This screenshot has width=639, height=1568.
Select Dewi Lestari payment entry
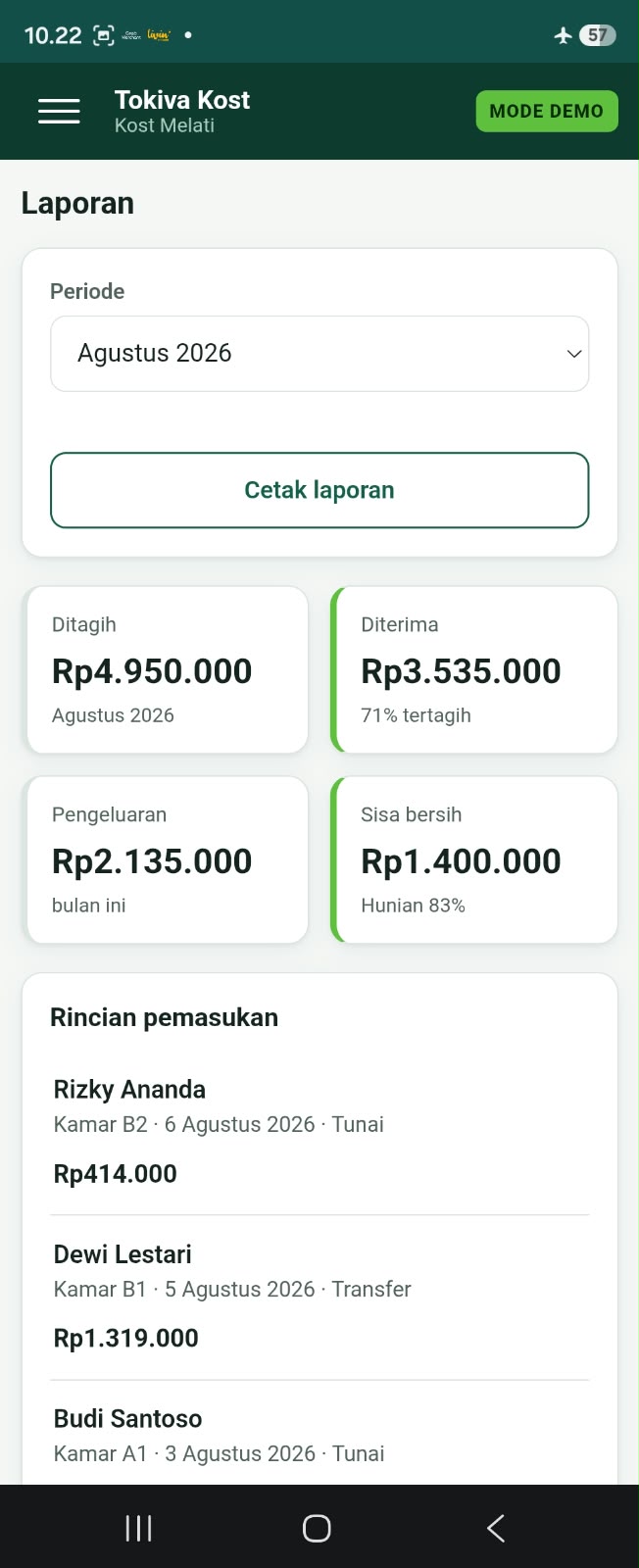coord(319,1297)
